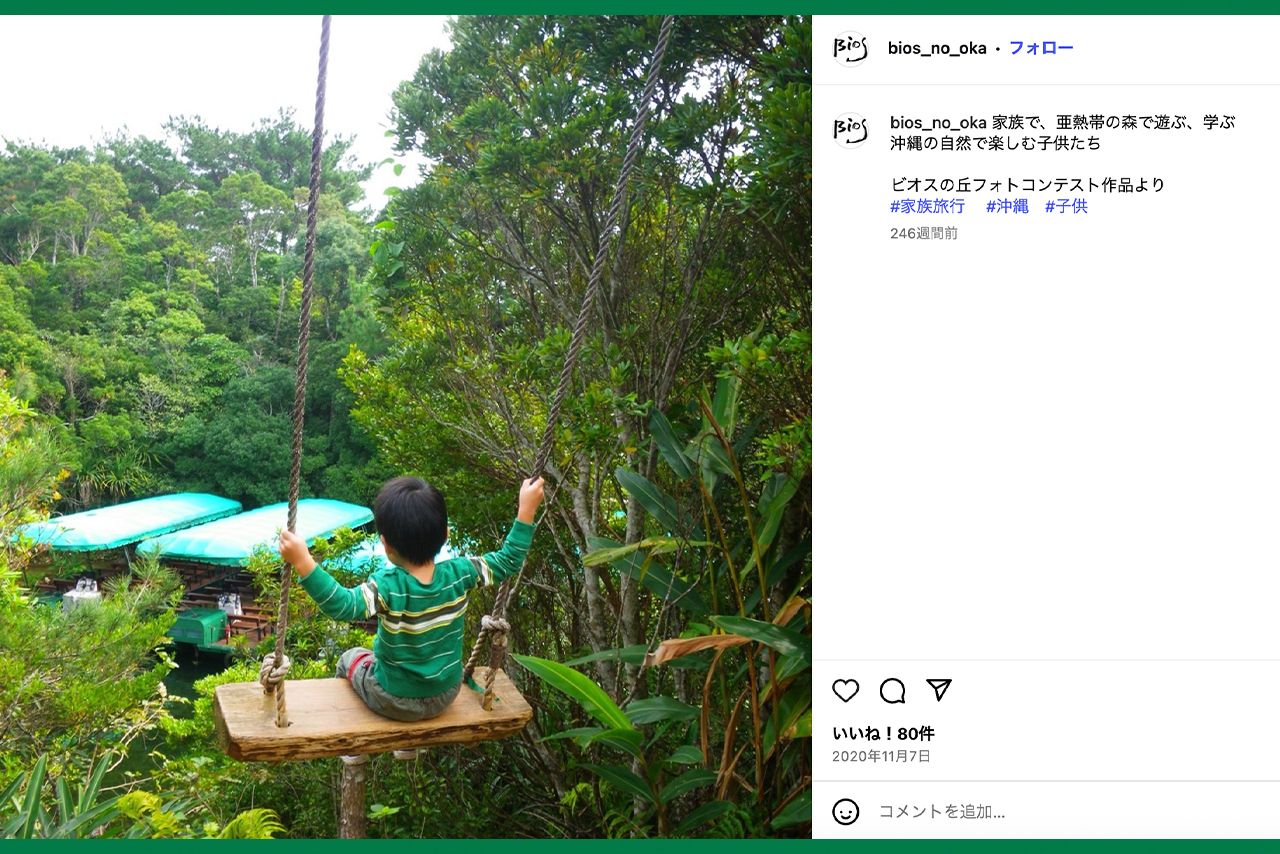Share the post using the paper plane icon
The height and width of the screenshot is (854, 1280).
pyautogui.click(x=938, y=690)
